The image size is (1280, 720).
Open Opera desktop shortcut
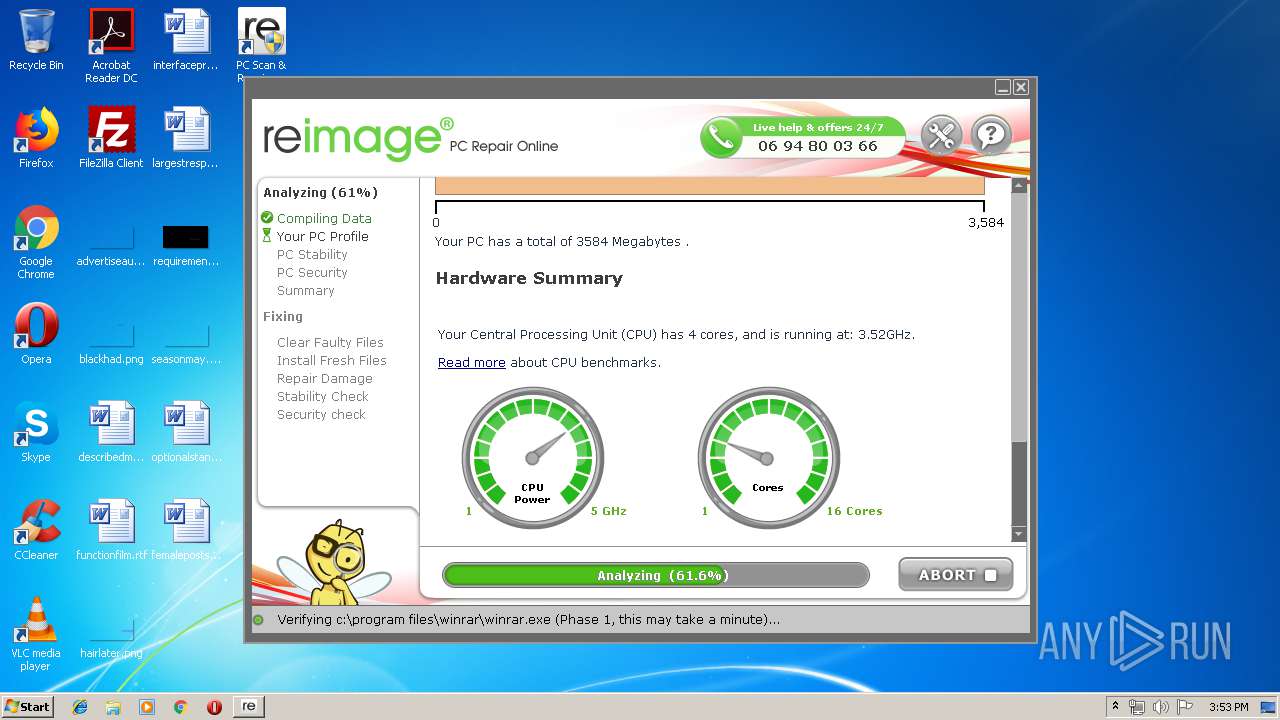pos(36,334)
